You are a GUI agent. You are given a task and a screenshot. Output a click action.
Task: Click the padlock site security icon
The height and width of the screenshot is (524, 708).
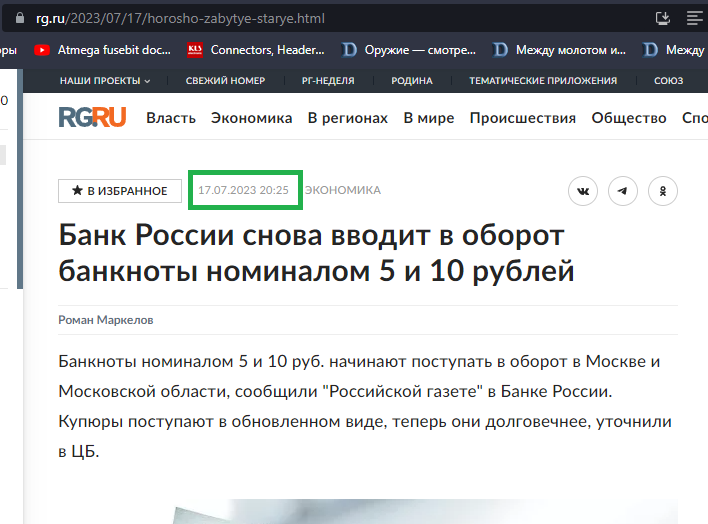[x=19, y=18]
